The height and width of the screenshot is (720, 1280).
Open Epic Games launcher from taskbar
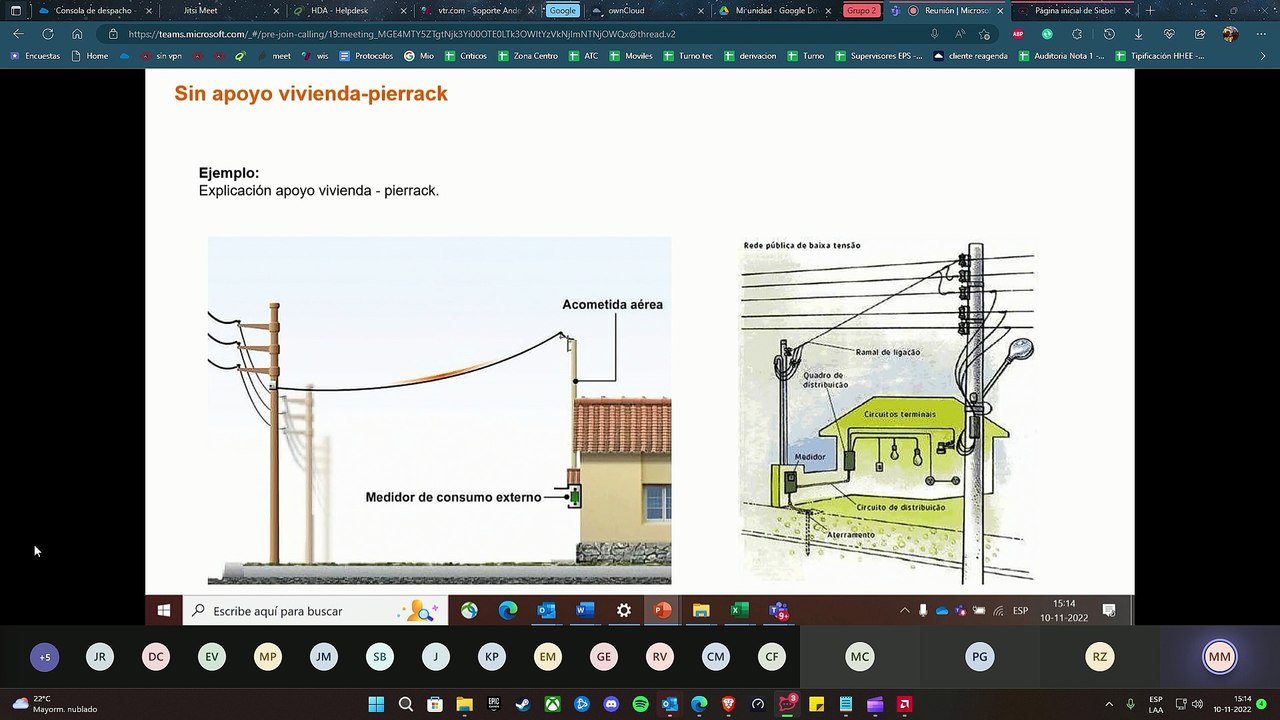click(493, 704)
